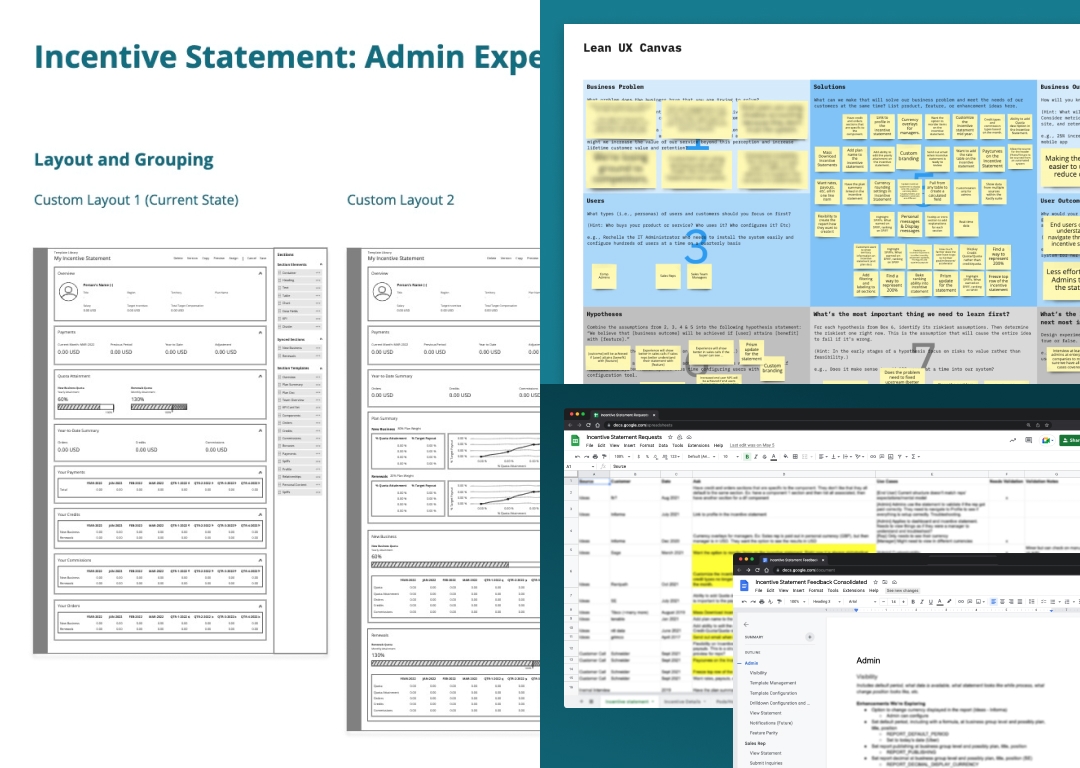Image resolution: width=1080 pixels, height=768 pixels.
Task: Open font size dropdown in Sheets toolbar
Action: click(x=731, y=457)
